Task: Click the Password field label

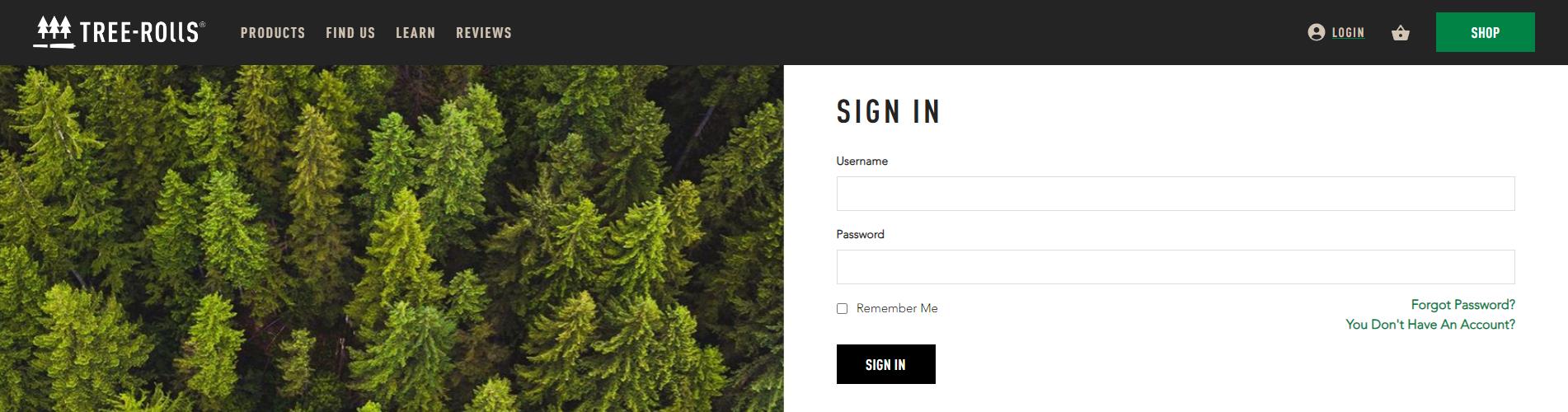Action: click(860, 235)
